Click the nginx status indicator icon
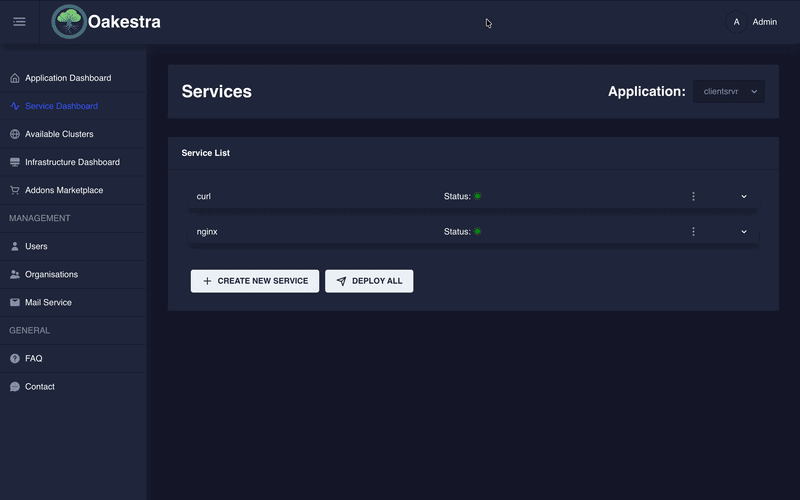 (478, 232)
